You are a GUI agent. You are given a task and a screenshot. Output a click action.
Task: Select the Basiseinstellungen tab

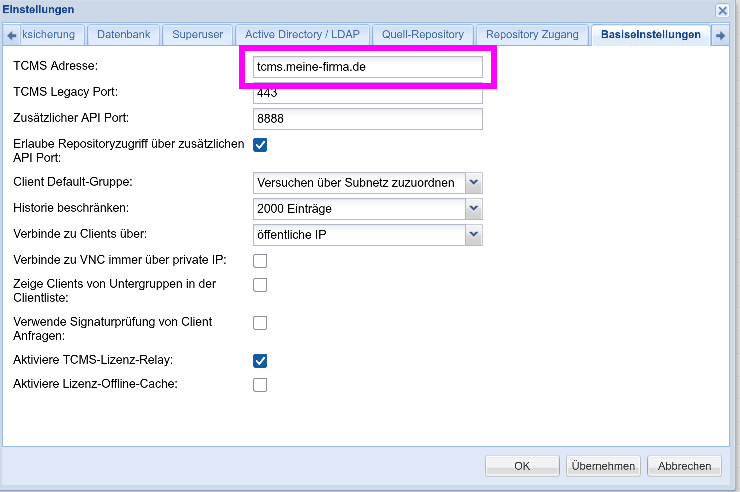pos(650,34)
